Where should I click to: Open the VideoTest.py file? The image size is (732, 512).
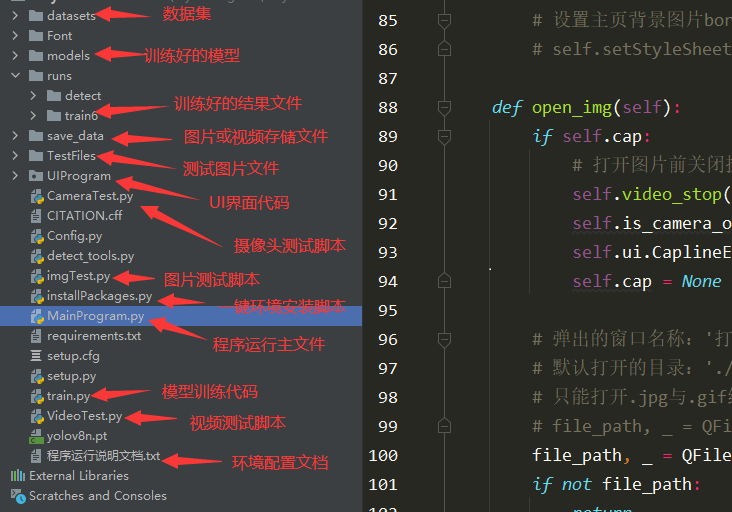(84, 416)
